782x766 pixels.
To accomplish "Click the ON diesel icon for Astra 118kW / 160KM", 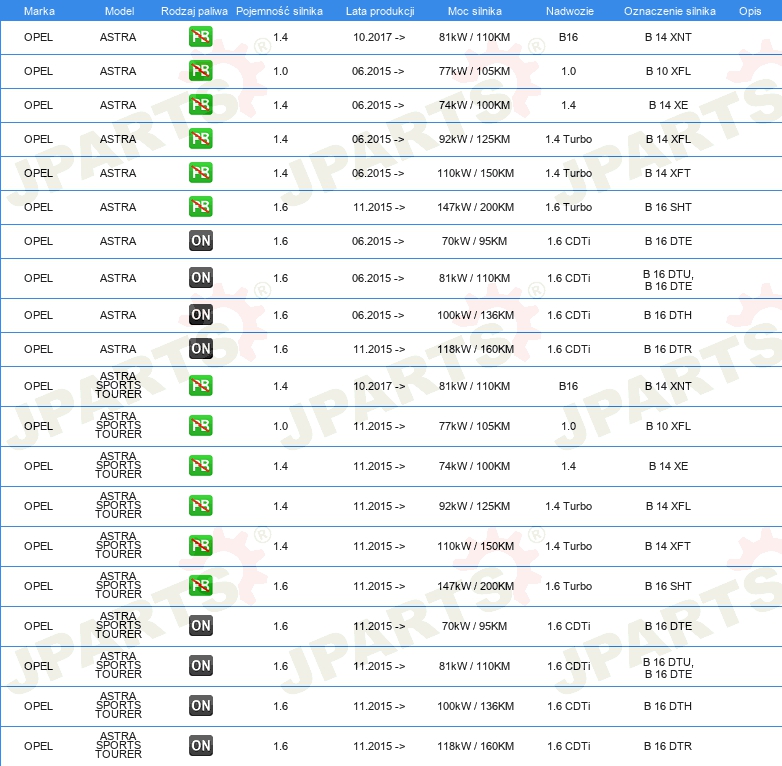I will pos(200,349).
